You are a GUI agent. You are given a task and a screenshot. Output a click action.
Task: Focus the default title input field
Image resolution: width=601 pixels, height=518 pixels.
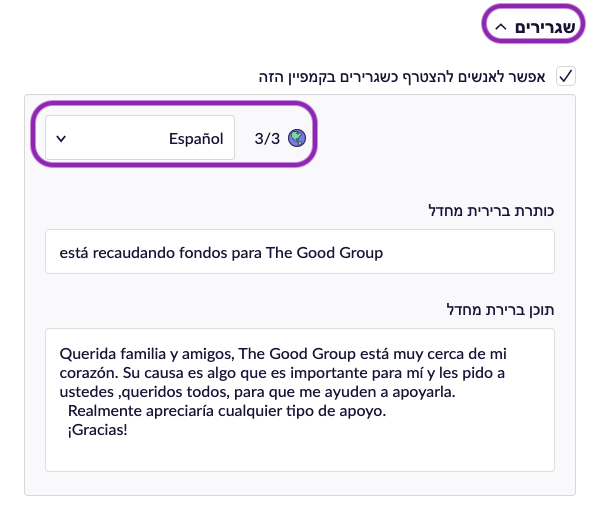(x=300, y=252)
